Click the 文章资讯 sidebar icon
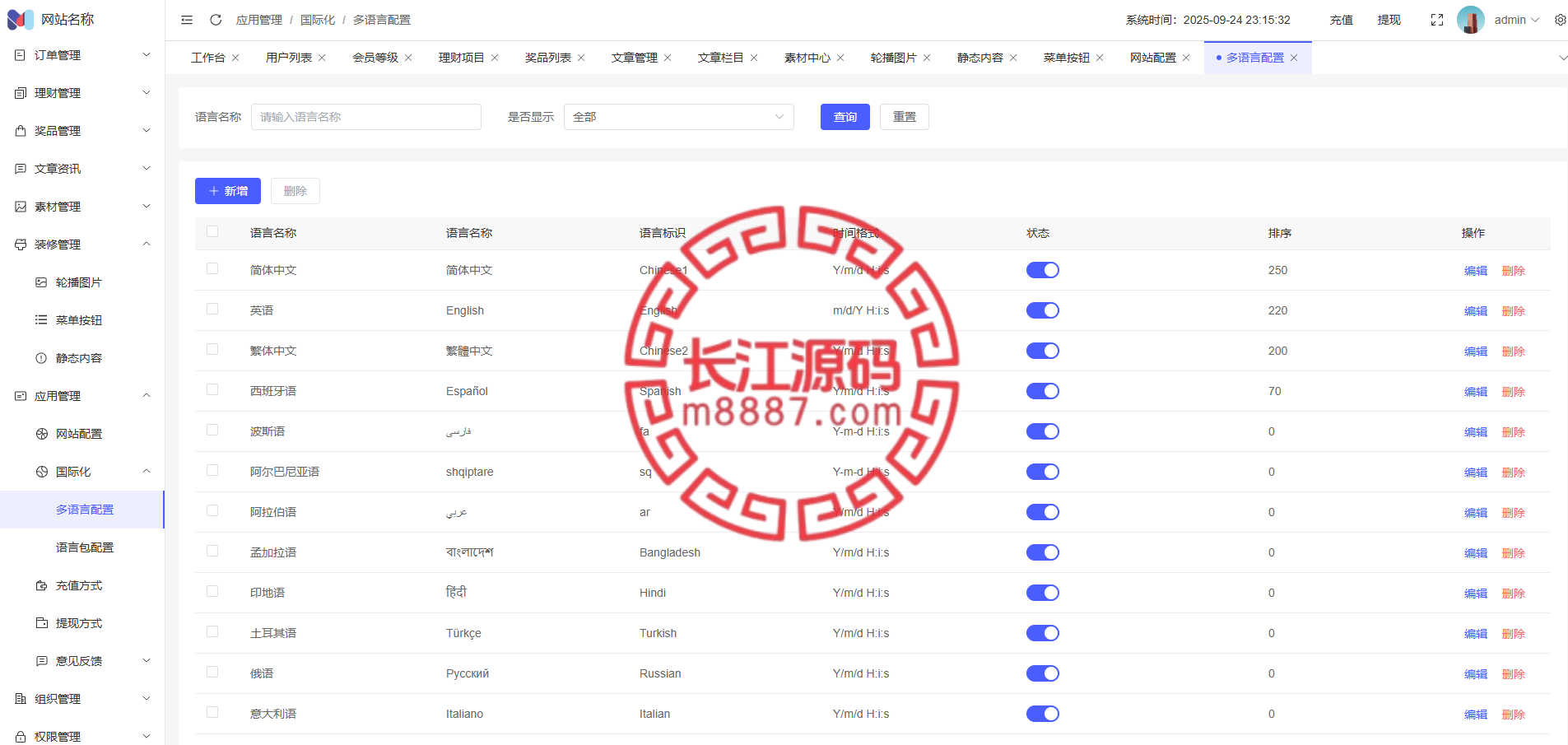Screen dimensions: 1568x745 [21, 169]
